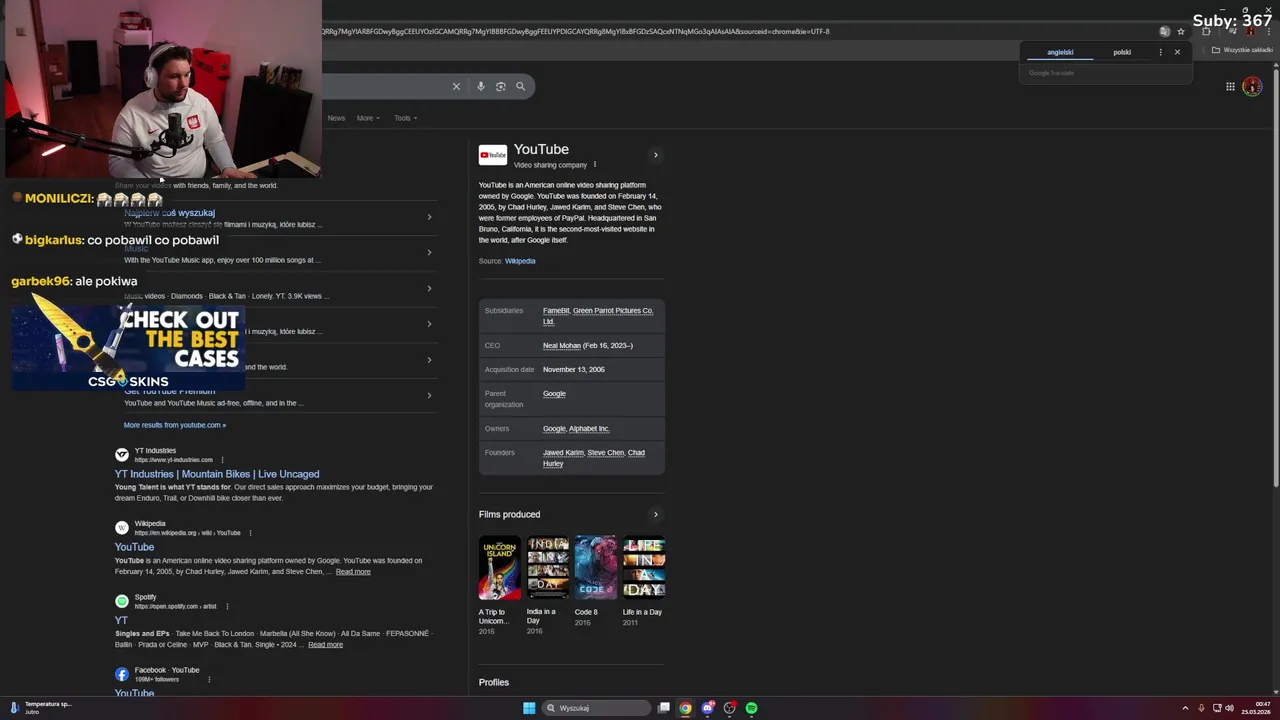
Task: Open Wszystkie zakładki bookmarks folder
Action: coord(1242,50)
